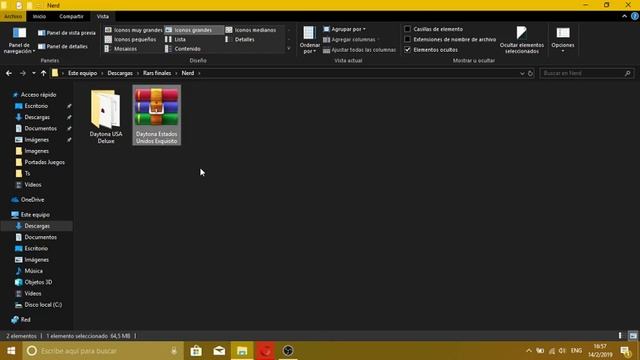Toggle Panel de detalles
Viewport: 640px width, 360px height.
pyautogui.click(x=63, y=47)
